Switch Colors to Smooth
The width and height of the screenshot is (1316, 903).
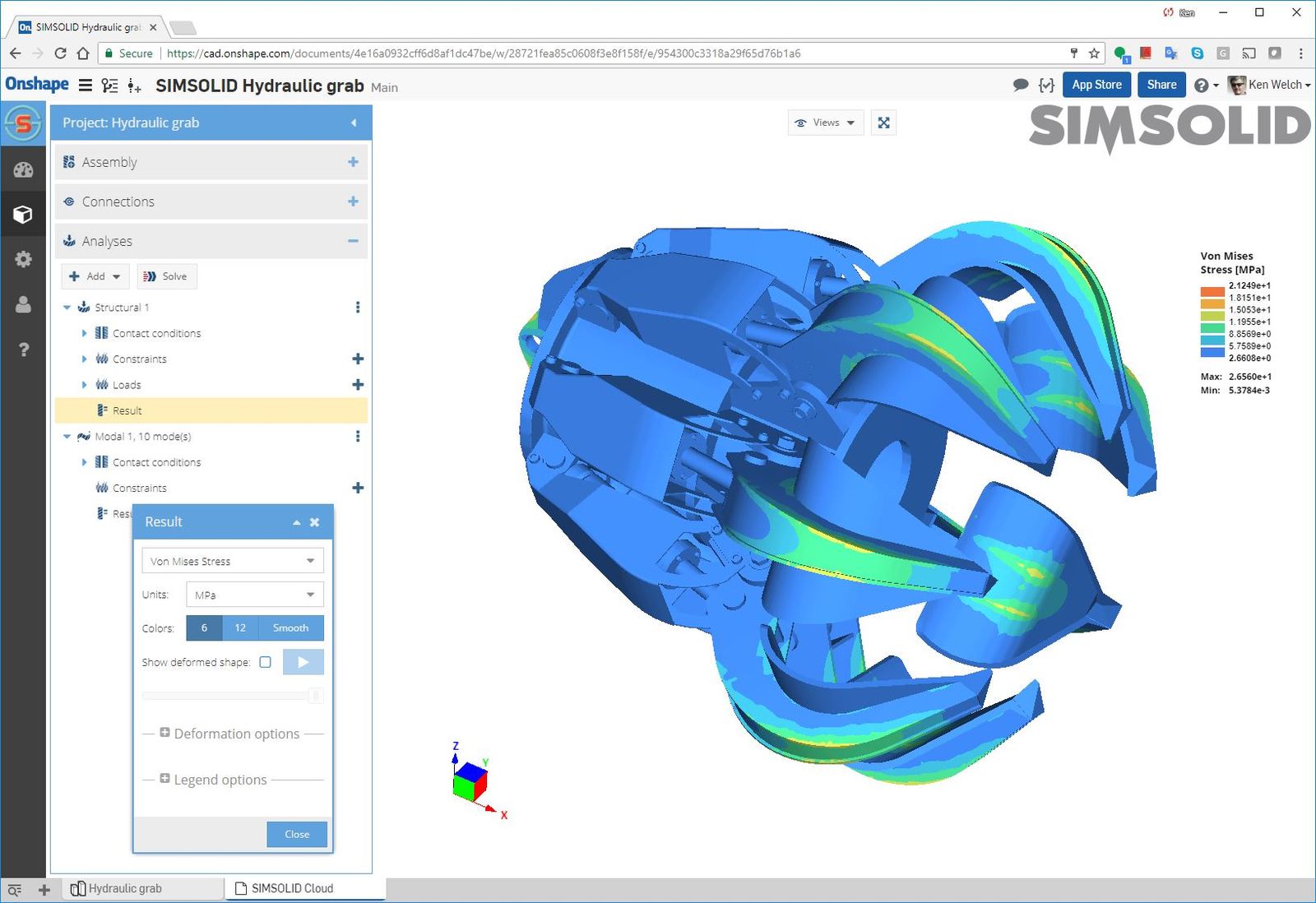point(290,627)
